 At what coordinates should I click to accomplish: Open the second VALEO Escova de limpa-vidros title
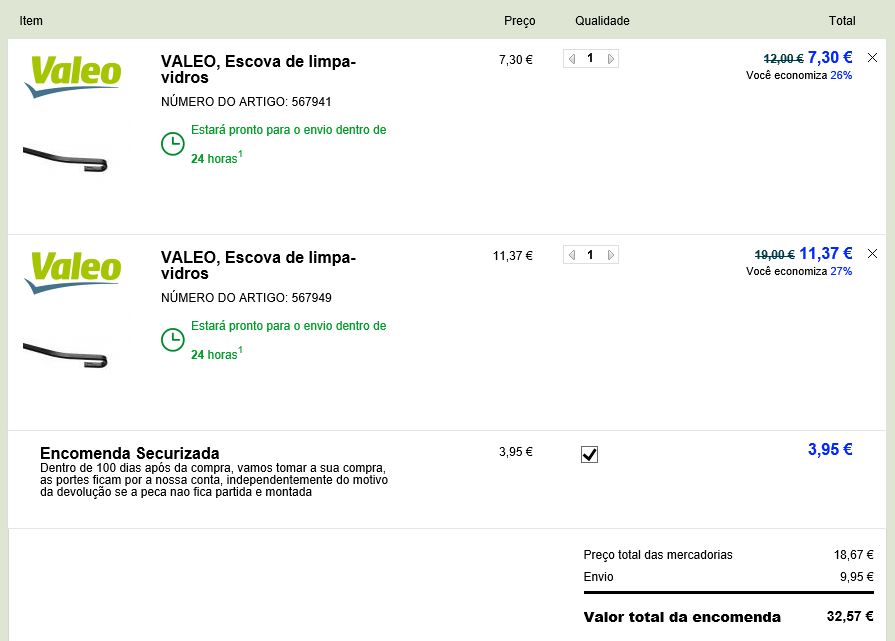[258, 265]
